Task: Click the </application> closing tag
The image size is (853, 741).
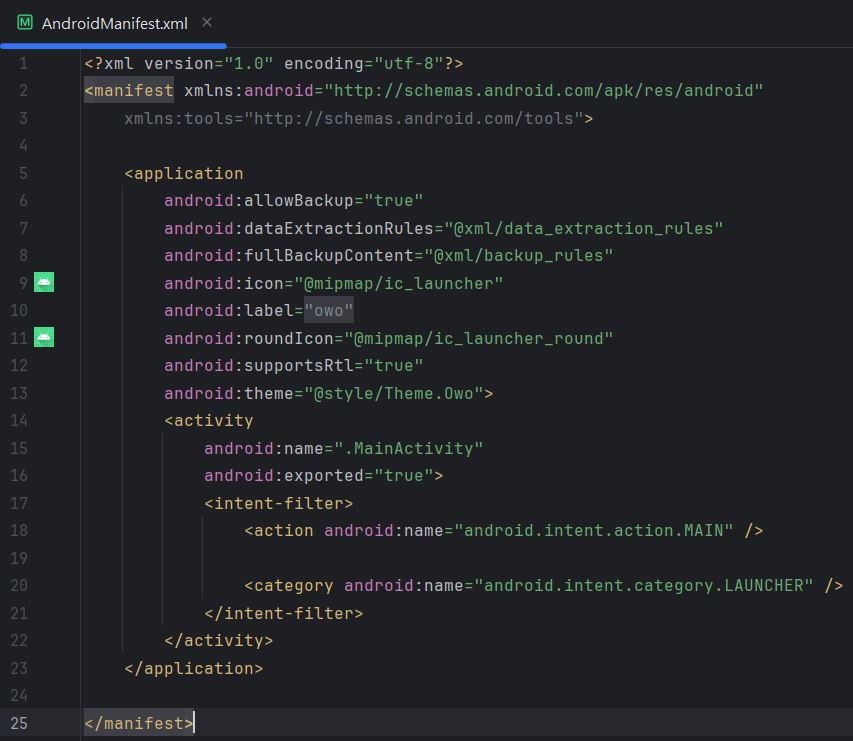Action: (x=194, y=668)
